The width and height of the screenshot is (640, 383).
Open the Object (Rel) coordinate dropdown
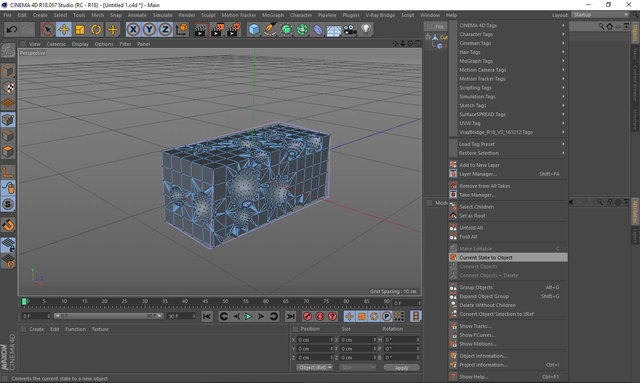(x=314, y=367)
